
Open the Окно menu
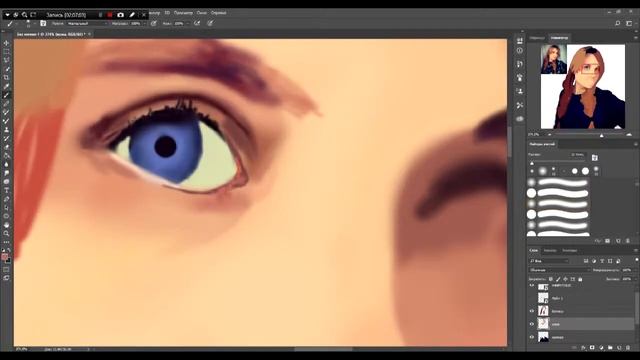pyautogui.click(x=202, y=13)
